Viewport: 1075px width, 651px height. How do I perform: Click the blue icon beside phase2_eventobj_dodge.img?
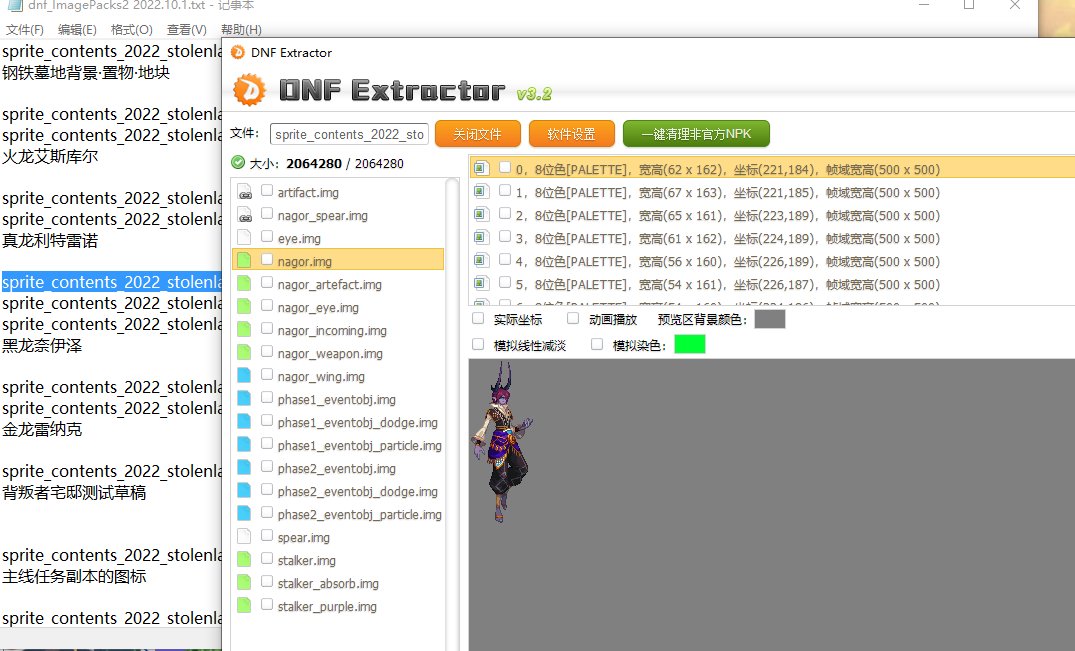click(x=244, y=491)
